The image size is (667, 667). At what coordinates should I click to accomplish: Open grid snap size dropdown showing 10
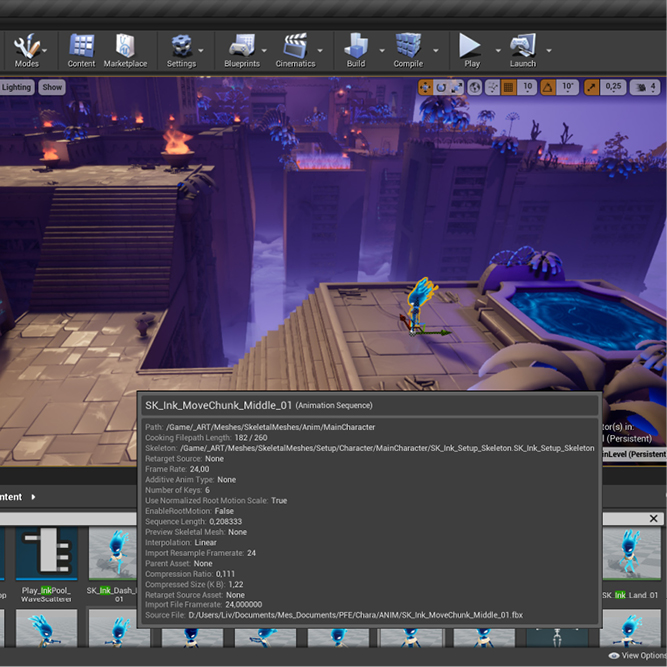pos(528,87)
